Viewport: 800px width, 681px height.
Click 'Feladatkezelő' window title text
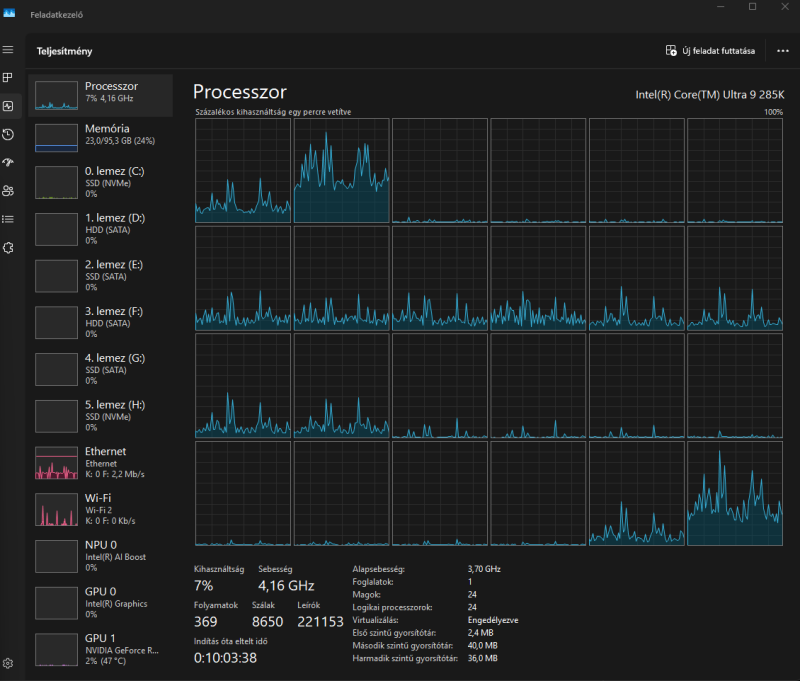click(57, 15)
